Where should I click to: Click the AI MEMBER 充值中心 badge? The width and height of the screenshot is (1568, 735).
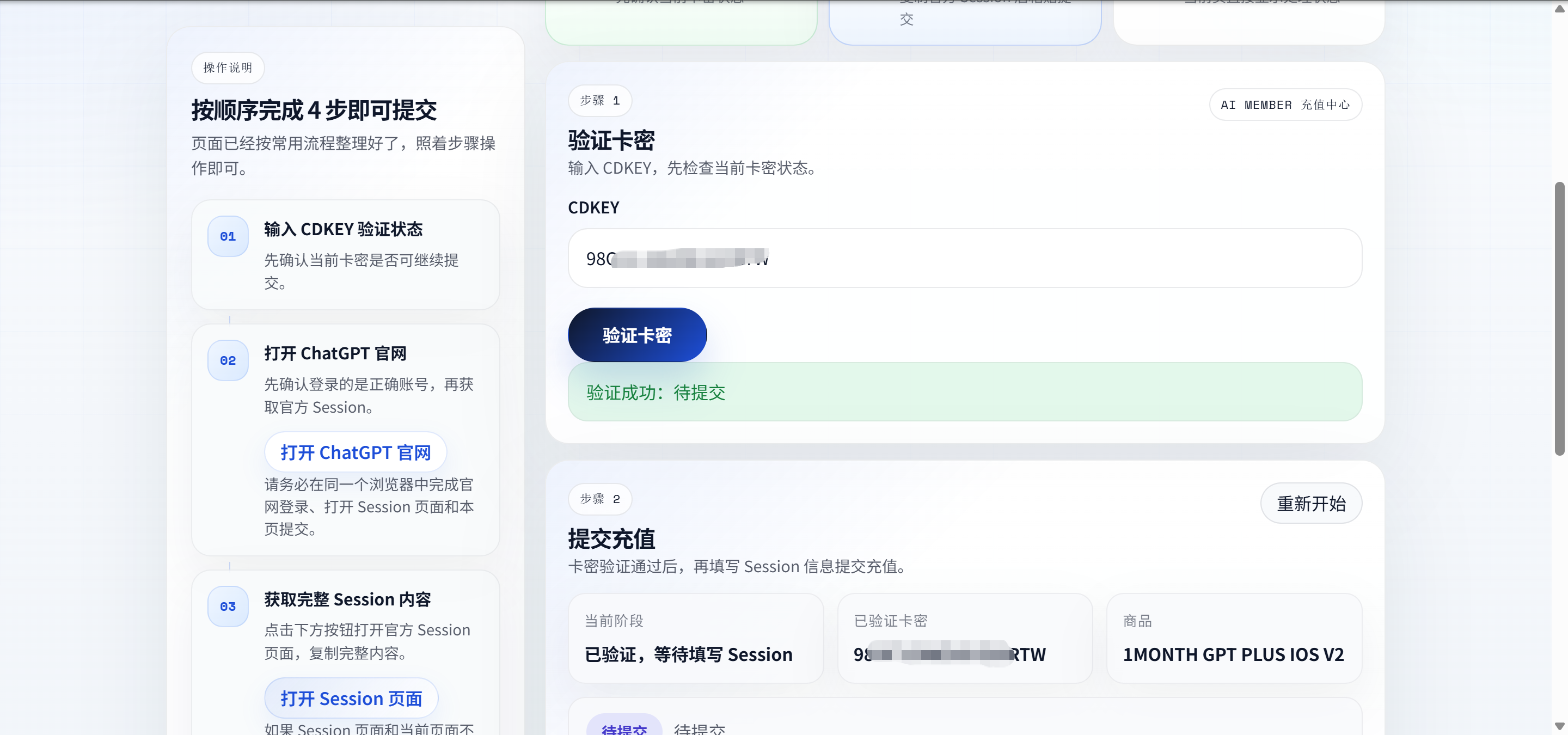pos(1285,105)
